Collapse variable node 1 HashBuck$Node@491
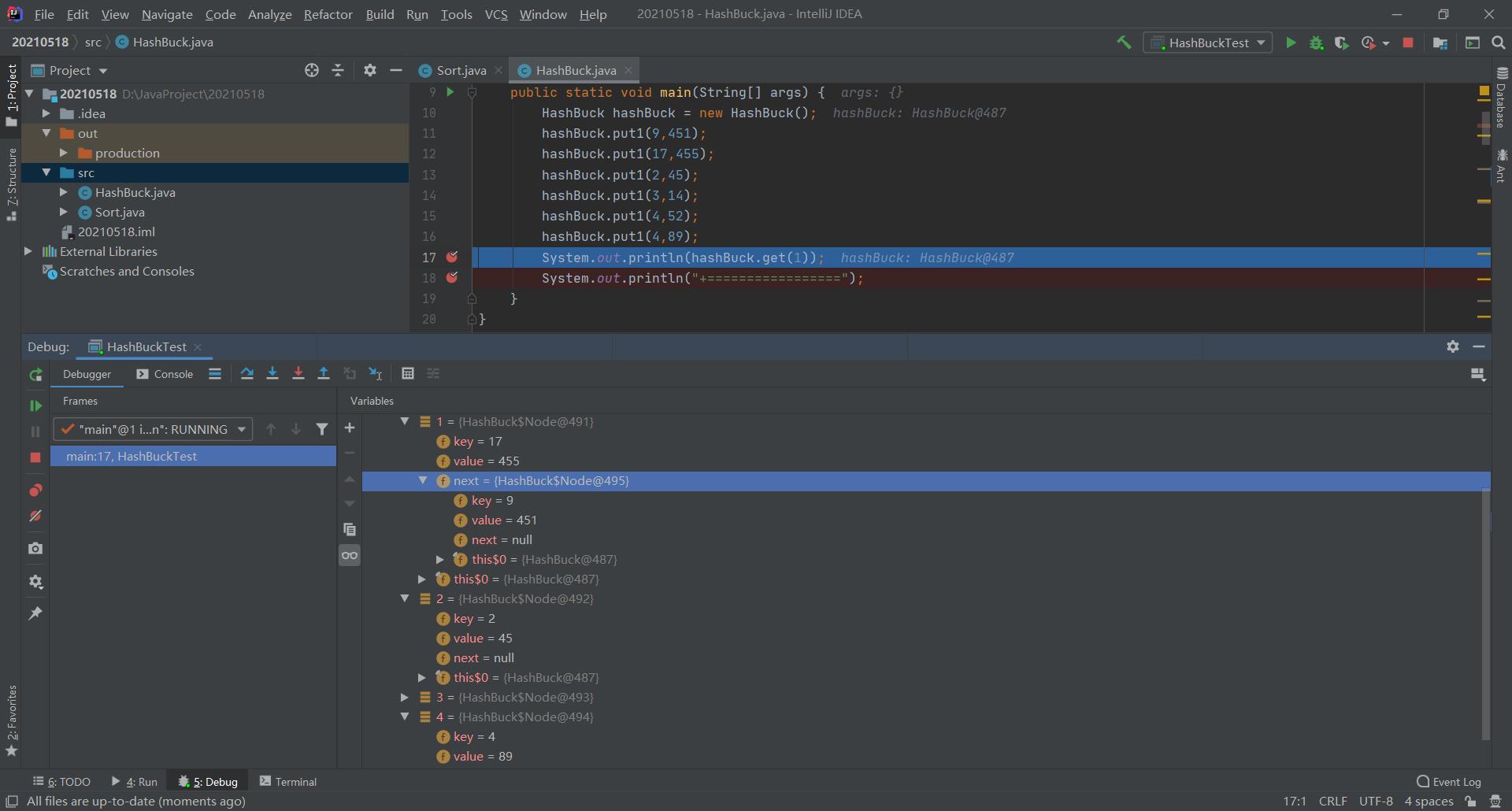The width and height of the screenshot is (1512, 811). (405, 421)
